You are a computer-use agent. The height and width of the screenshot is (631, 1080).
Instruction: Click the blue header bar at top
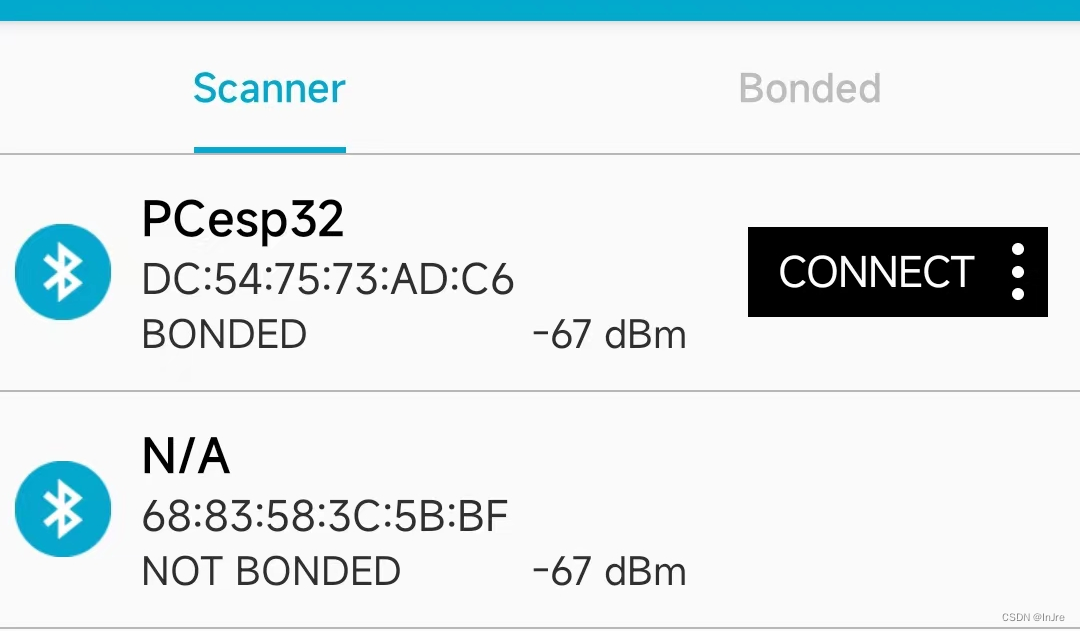(x=540, y=10)
